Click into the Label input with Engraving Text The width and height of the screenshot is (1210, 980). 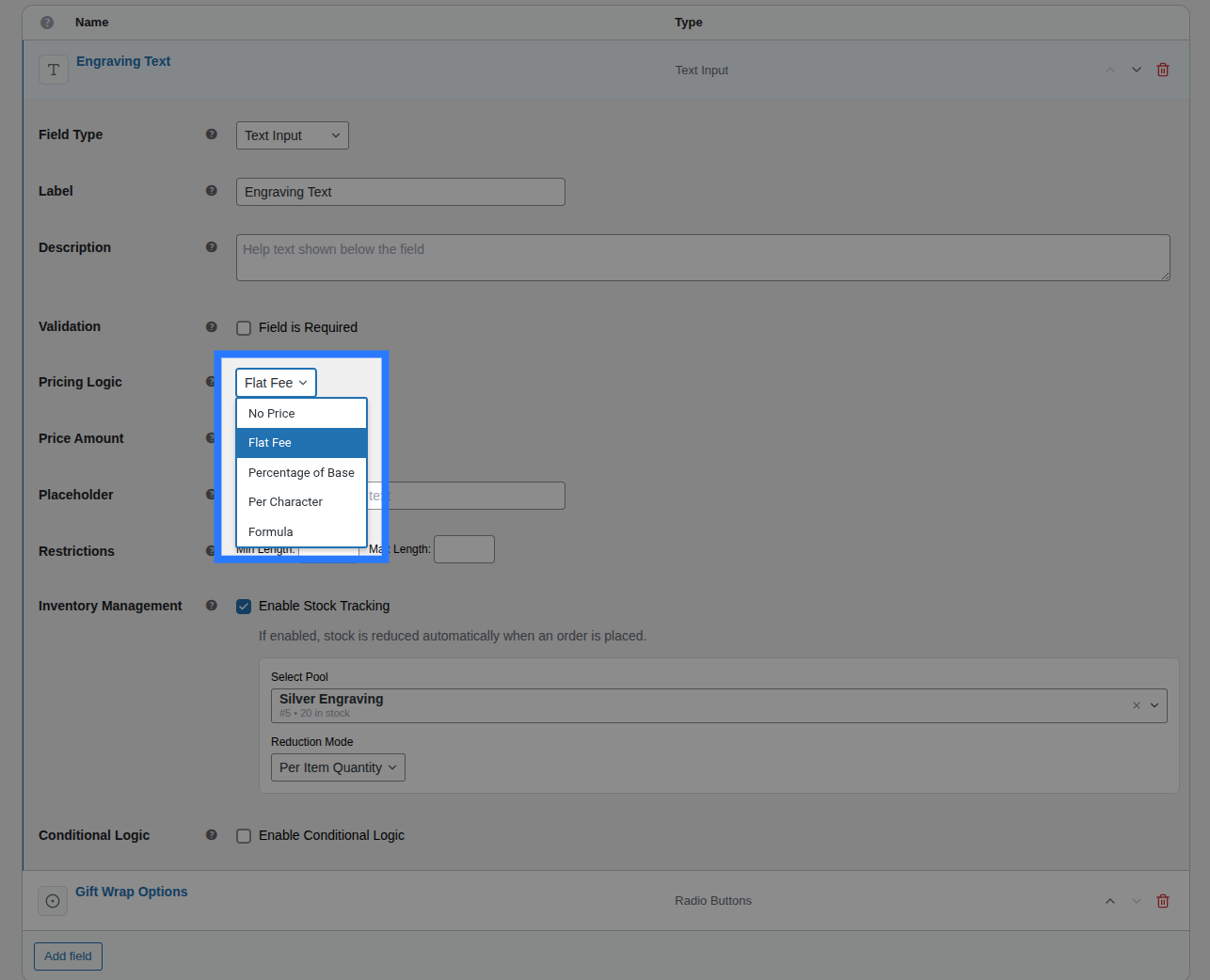tap(401, 192)
